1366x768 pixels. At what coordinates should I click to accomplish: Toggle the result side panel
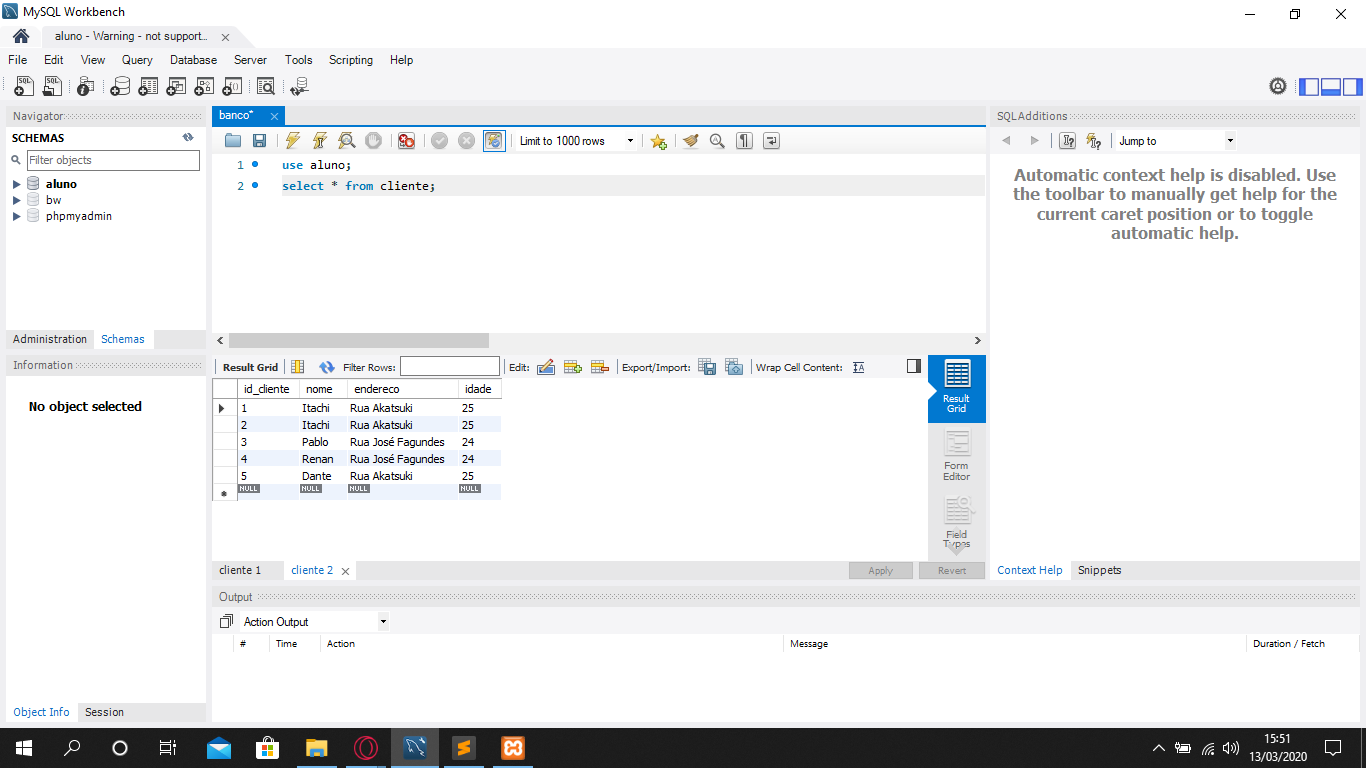tap(914, 366)
